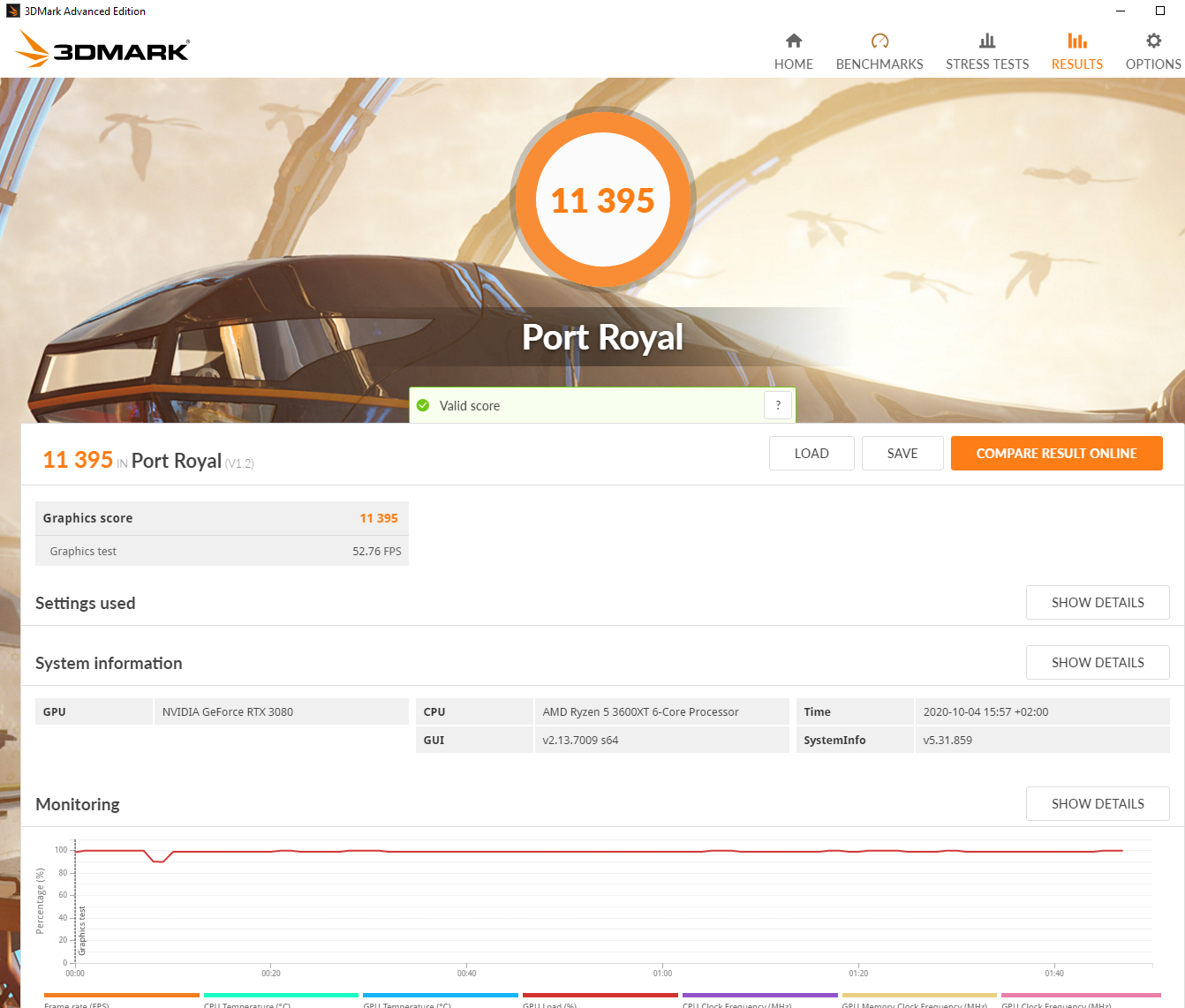Toggle the teal CPU Temperature legend swatch

point(281,995)
